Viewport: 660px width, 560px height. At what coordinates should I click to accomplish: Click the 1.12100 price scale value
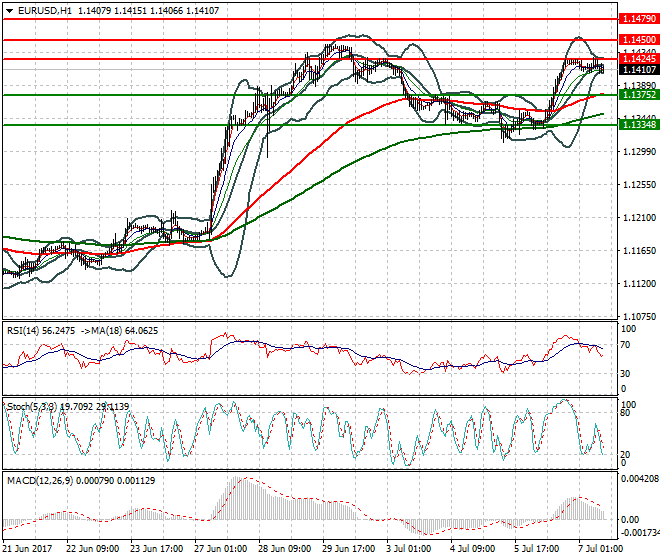tap(639, 218)
